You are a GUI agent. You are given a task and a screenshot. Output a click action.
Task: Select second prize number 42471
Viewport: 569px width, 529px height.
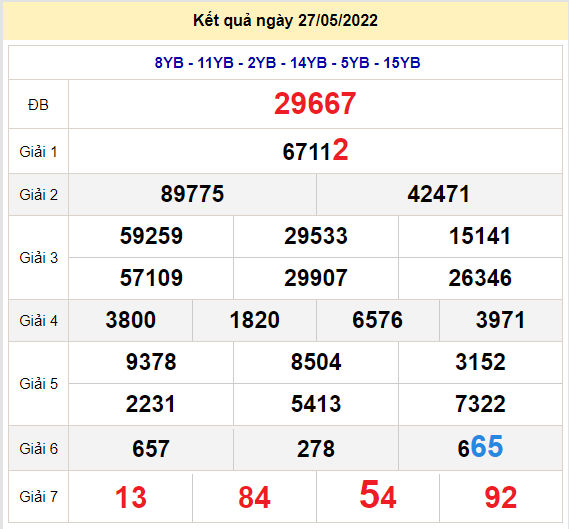click(439, 194)
